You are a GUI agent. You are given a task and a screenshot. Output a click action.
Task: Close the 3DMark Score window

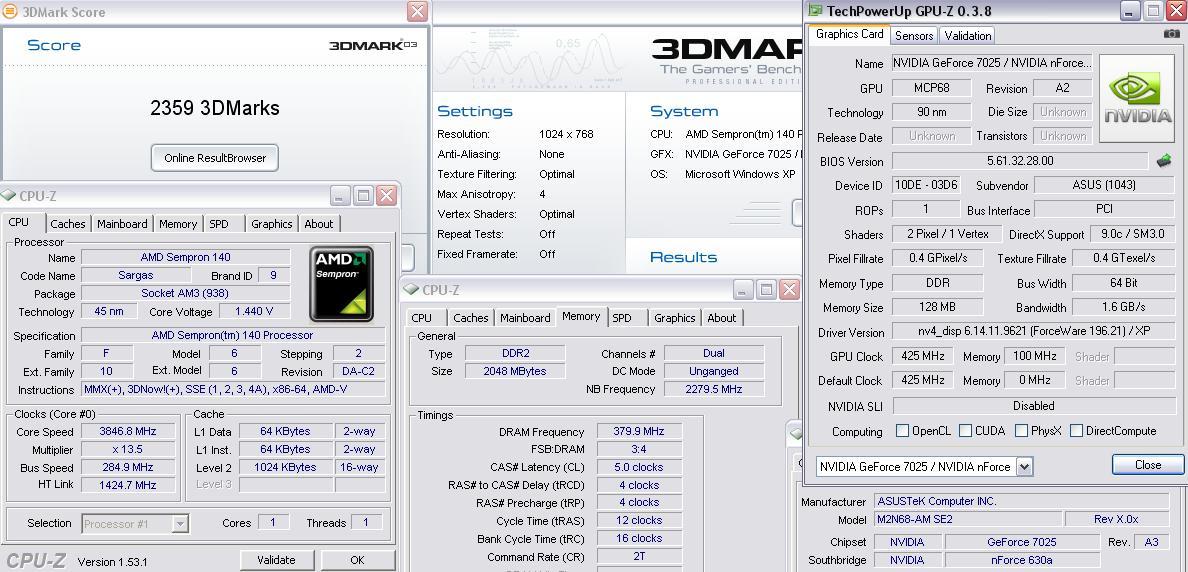(417, 11)
